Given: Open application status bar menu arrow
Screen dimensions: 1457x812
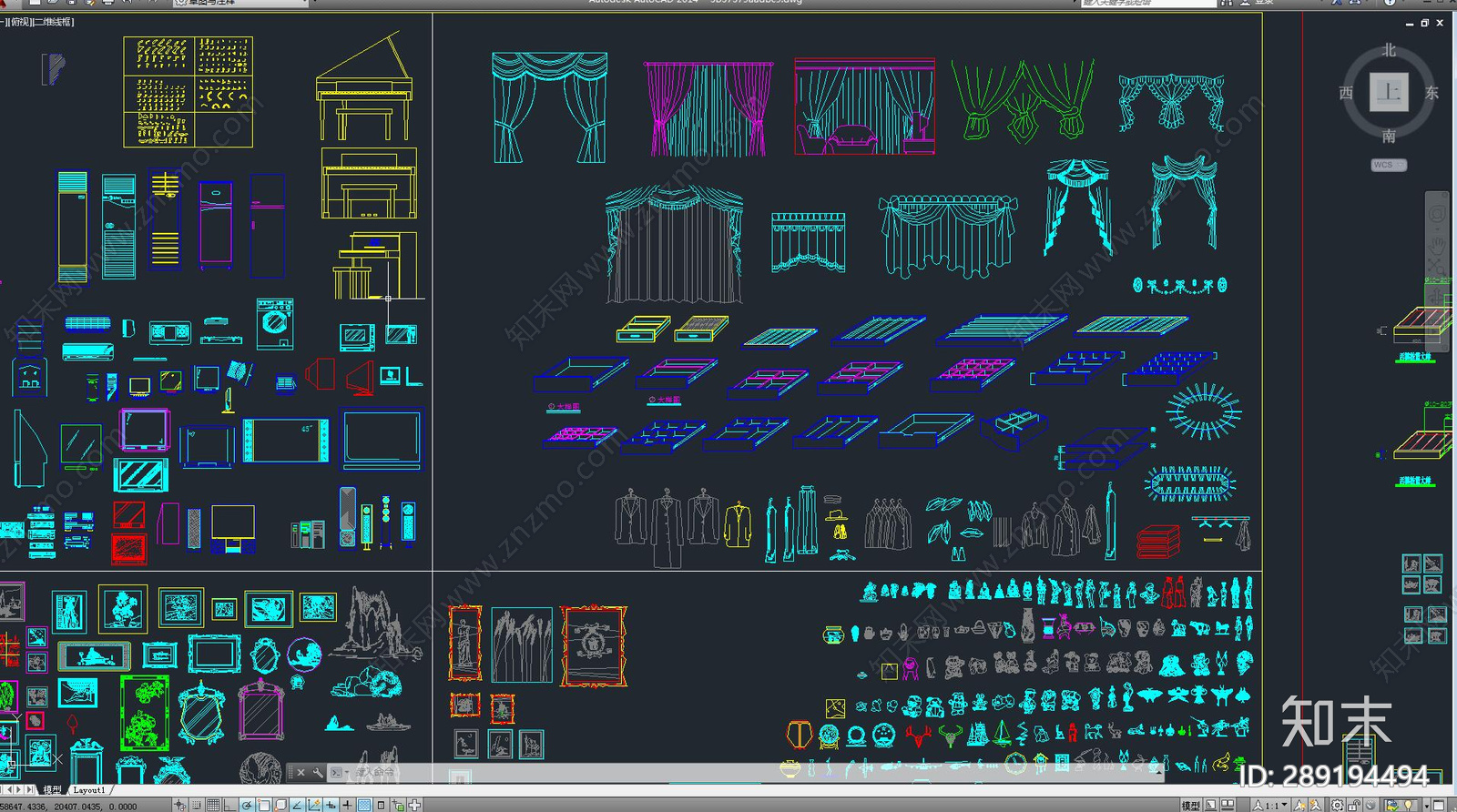Looking at the screenshot, I should [1427, 806].
